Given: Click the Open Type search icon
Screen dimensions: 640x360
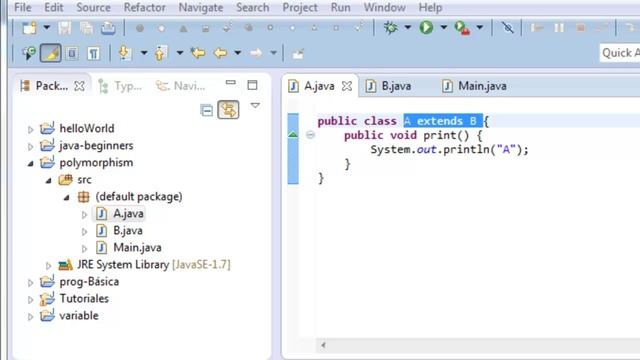Looking at the screenshot, I should [29, 53].
